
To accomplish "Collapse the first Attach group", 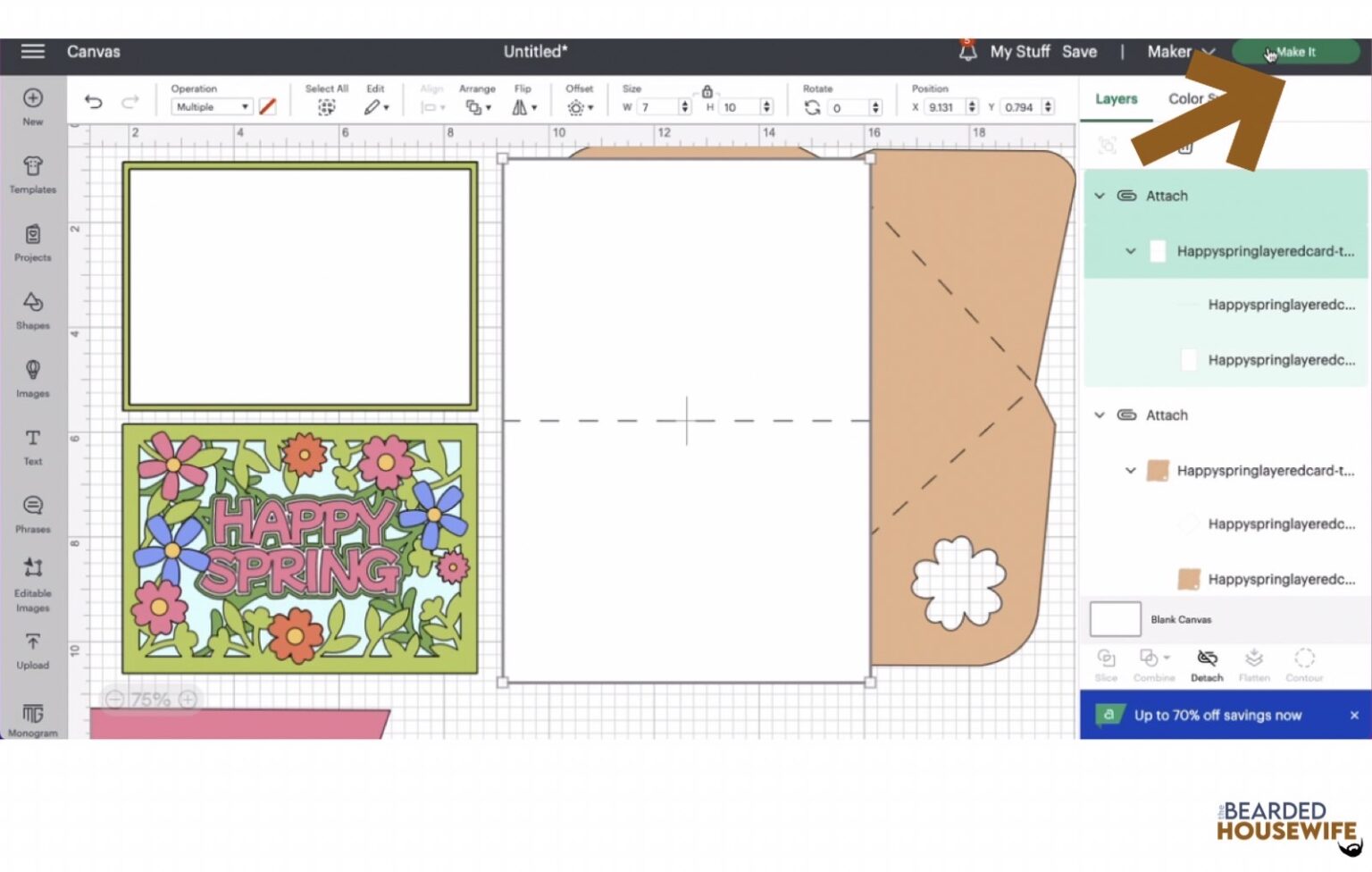I will [1100, 196].
